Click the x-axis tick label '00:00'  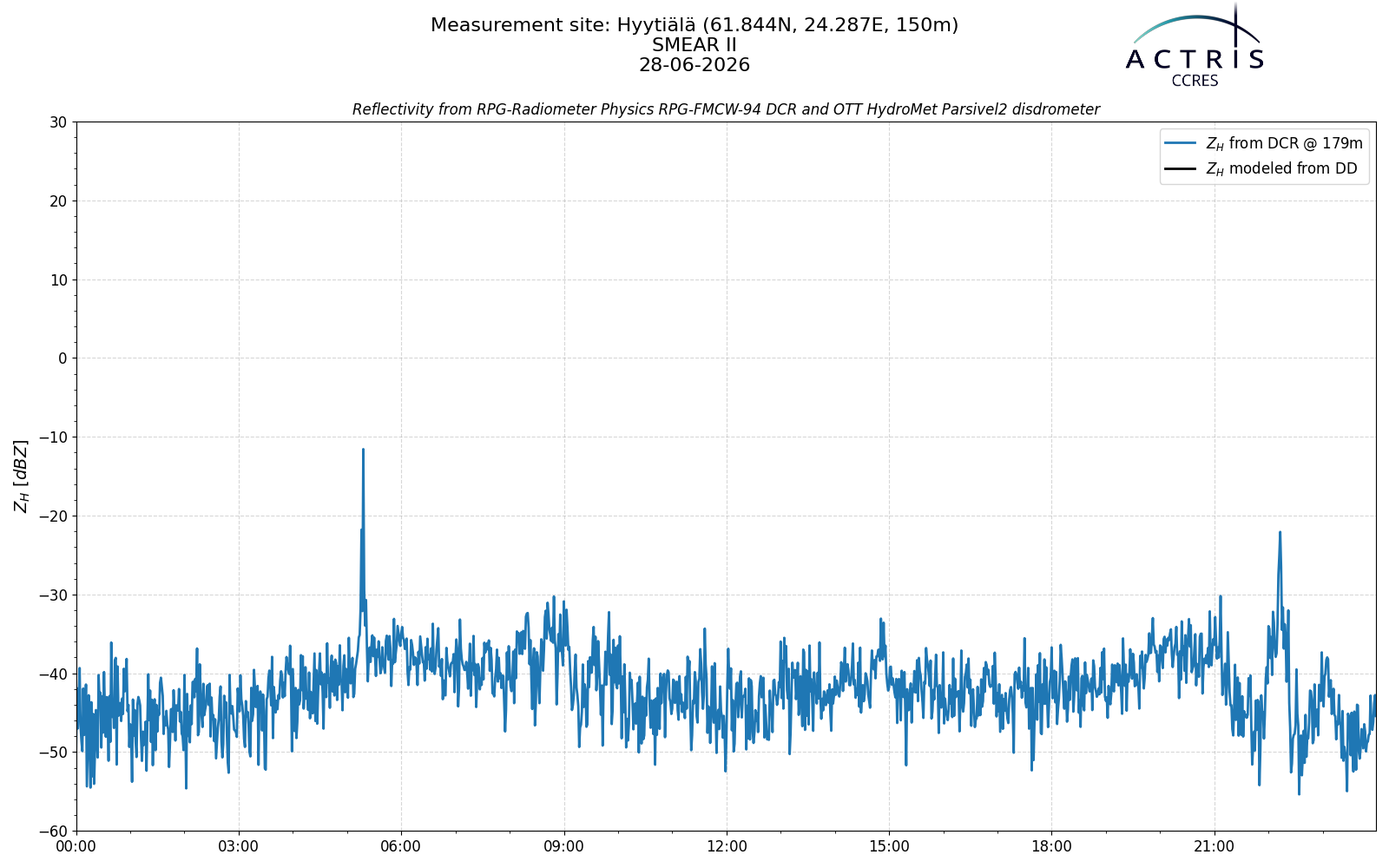76,847
